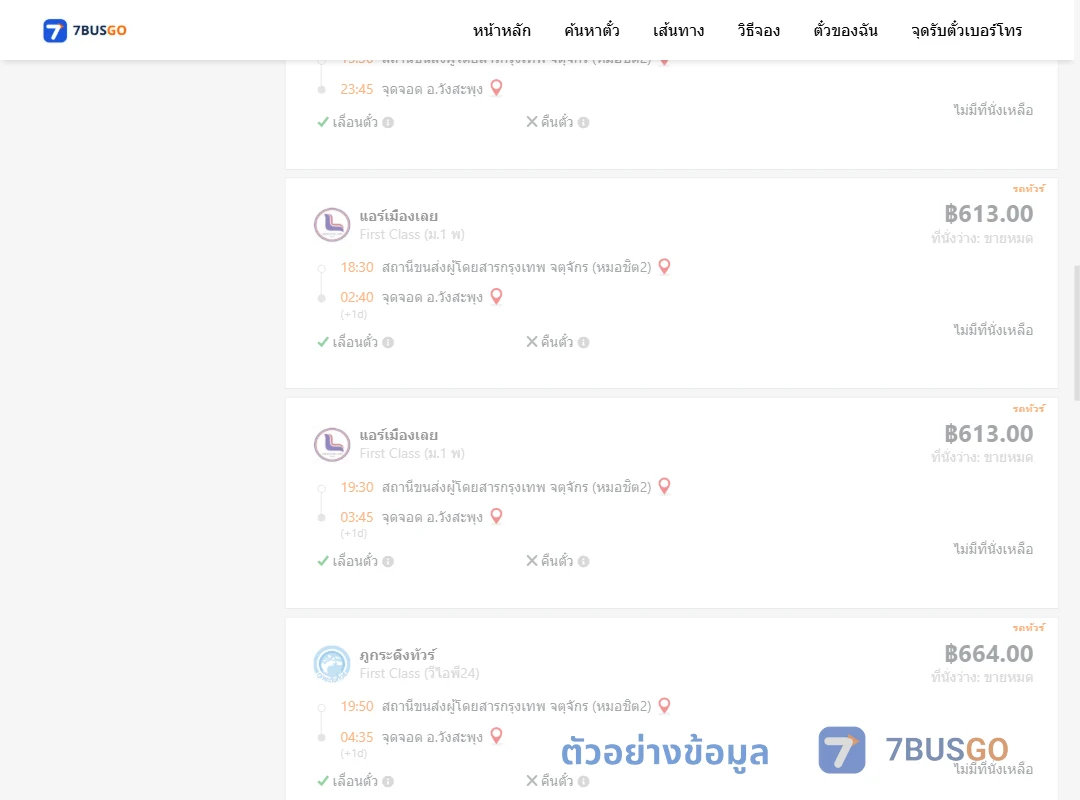Image resolution: width=1080 pixels, height=800 pixels.
Task: Open the หน้าหลัก menu item
Action: pos(501,30)
